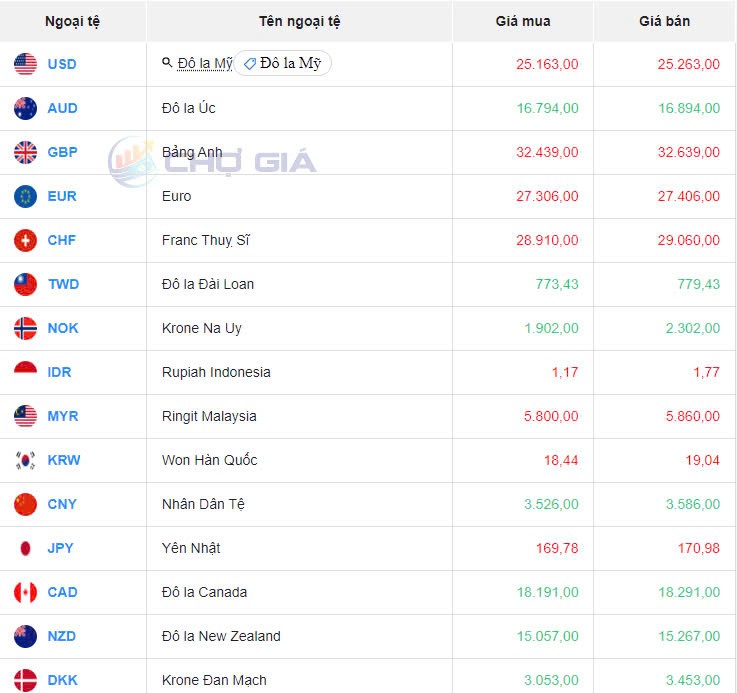Click the Canada flag icon next to CAD

click(x=25, y=592)
